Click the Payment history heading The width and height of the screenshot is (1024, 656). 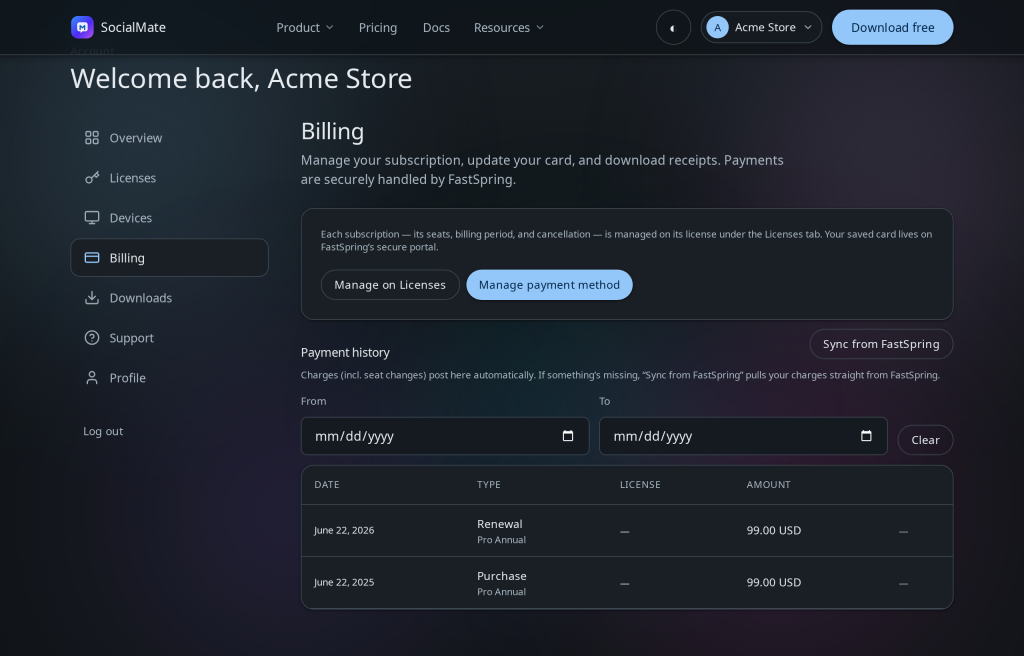point(345,353)
